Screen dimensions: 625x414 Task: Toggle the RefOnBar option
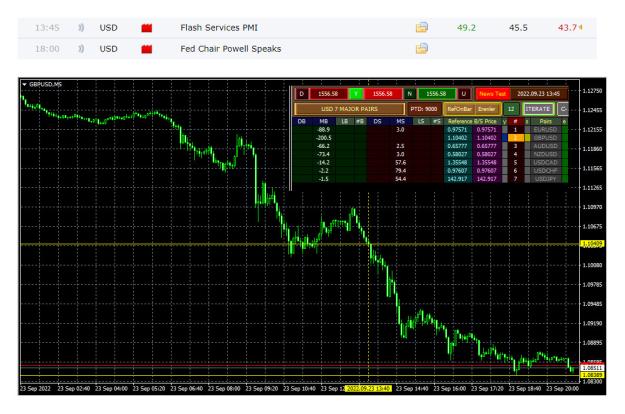click(459, 109)
